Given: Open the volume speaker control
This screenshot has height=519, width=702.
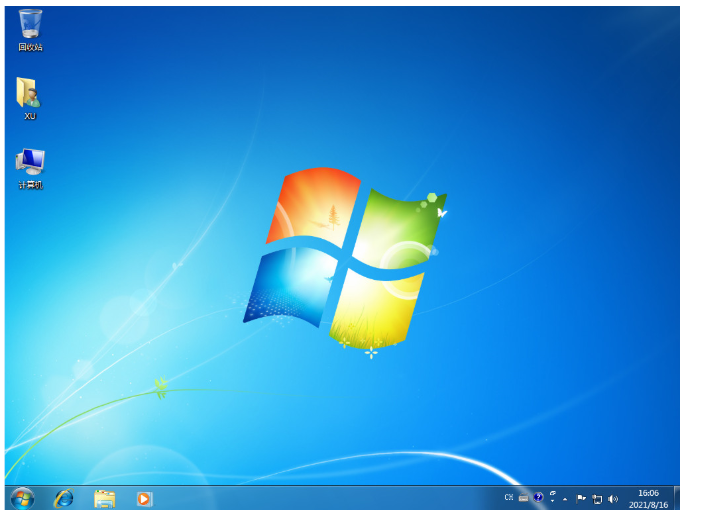Looking at the screenshot, I should click(x=612, y=498).
